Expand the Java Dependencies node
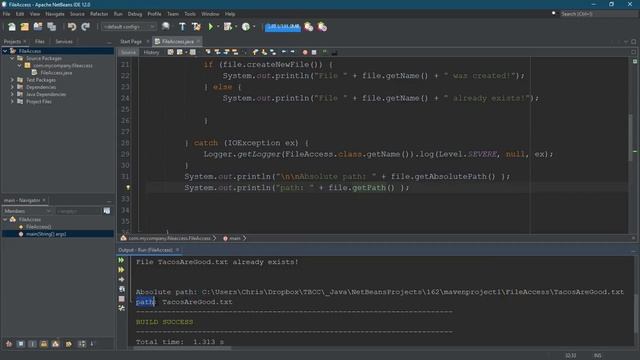 point(12,94)
